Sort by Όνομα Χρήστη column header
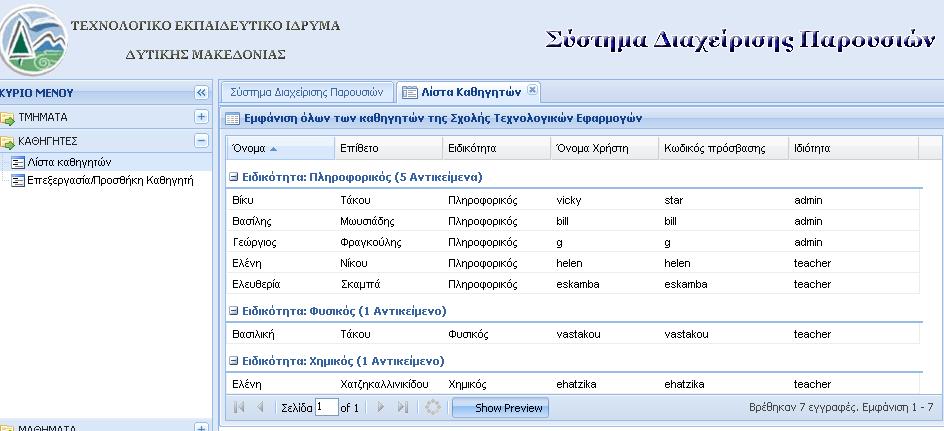944x431 pixels. tap(604, 148)
